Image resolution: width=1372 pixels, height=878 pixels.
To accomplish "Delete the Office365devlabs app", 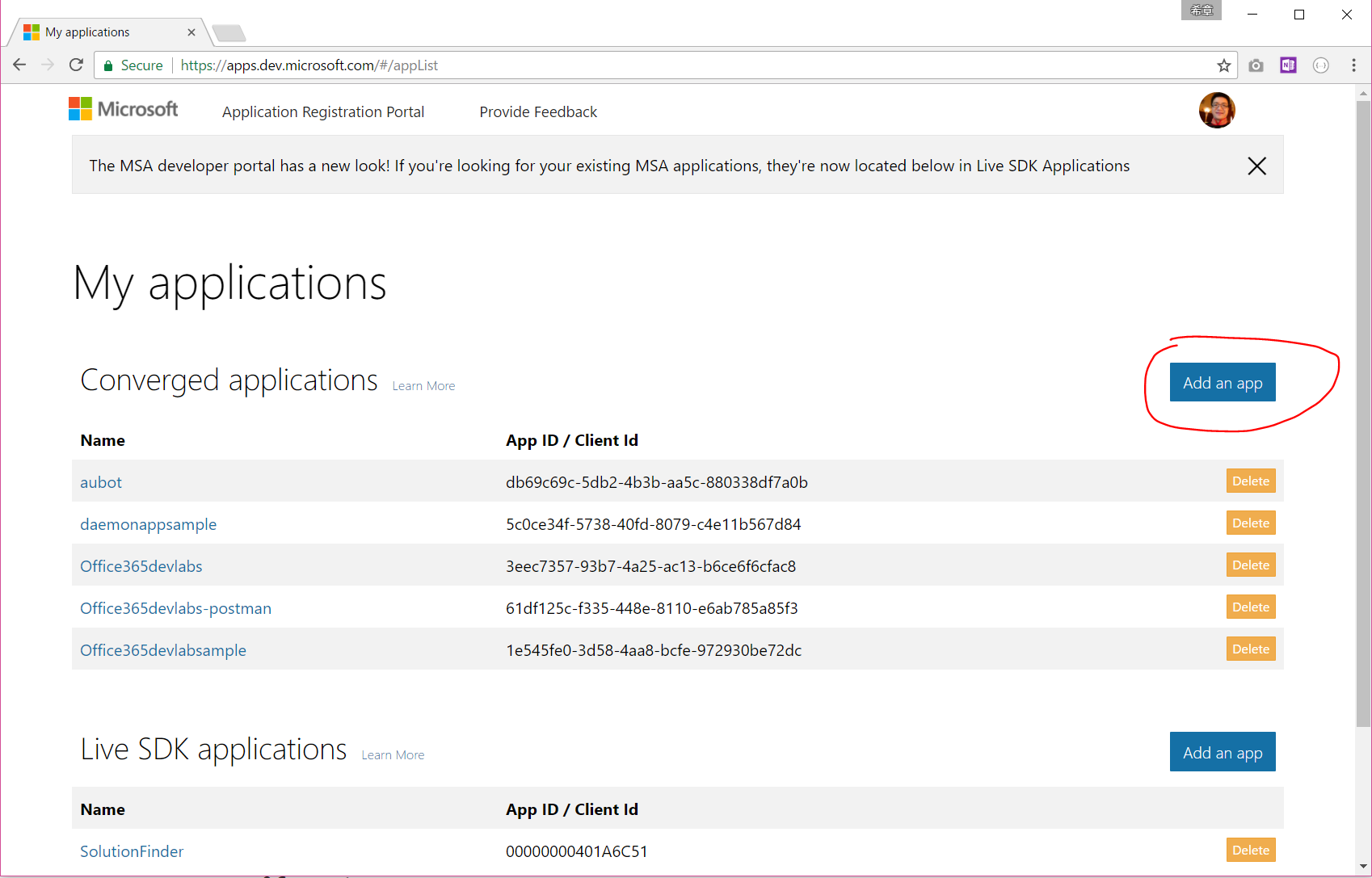I will (1251, 565).
